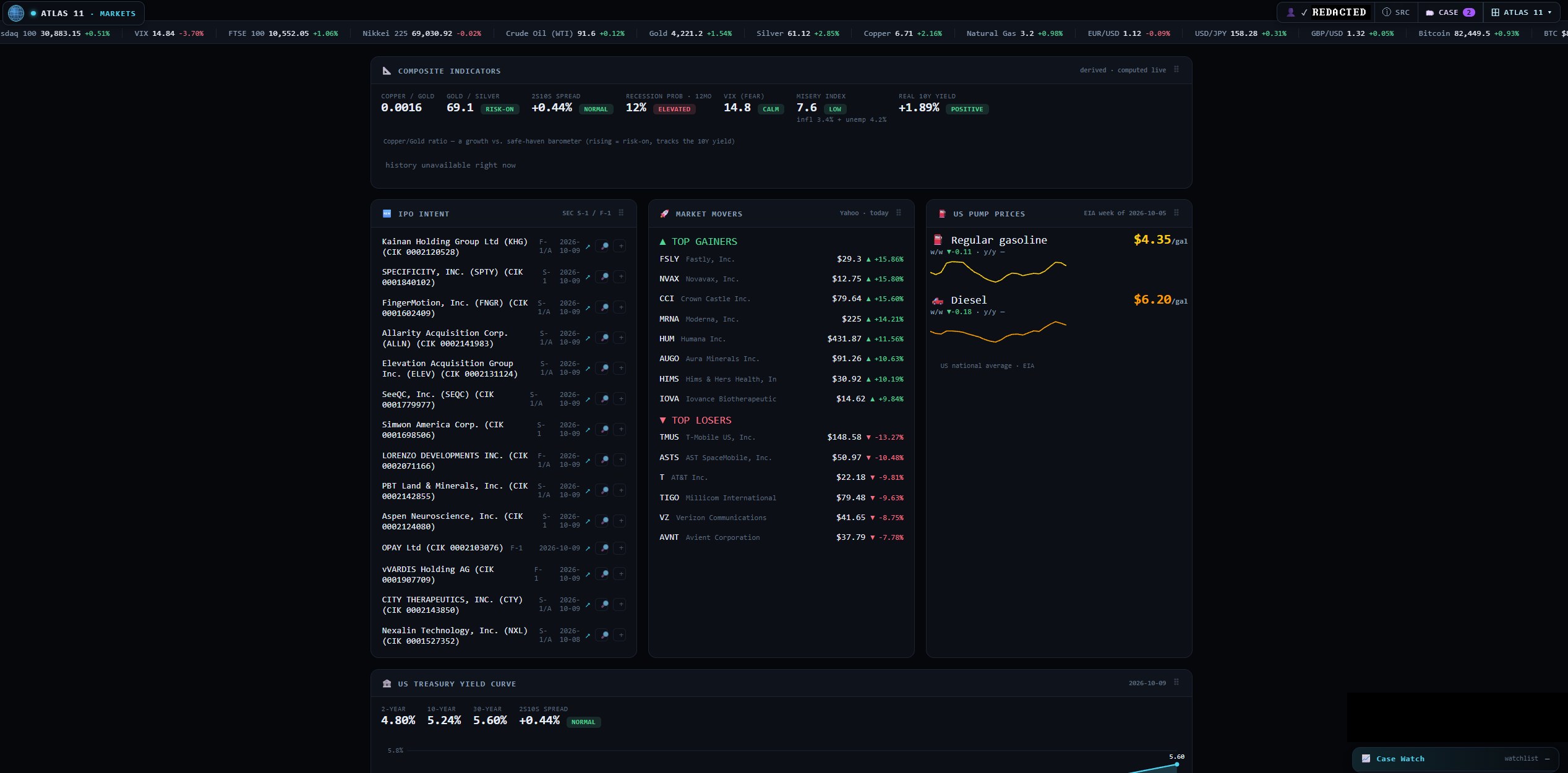
Task: Open ASTS AST SpaceMobile loser row
Action: 781,458
